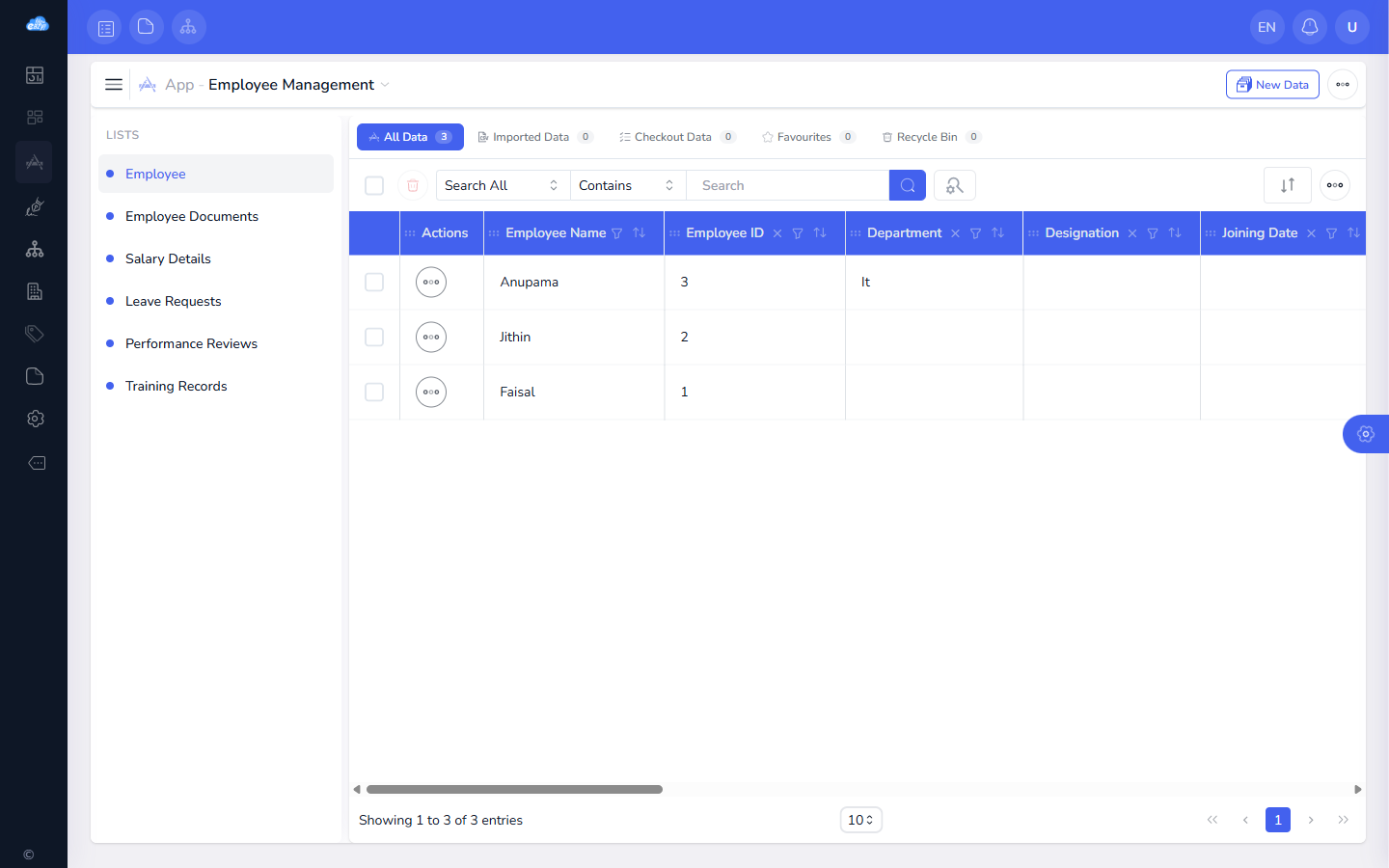
Task: Open the more options menu beside New Data
Action: 1343,85
